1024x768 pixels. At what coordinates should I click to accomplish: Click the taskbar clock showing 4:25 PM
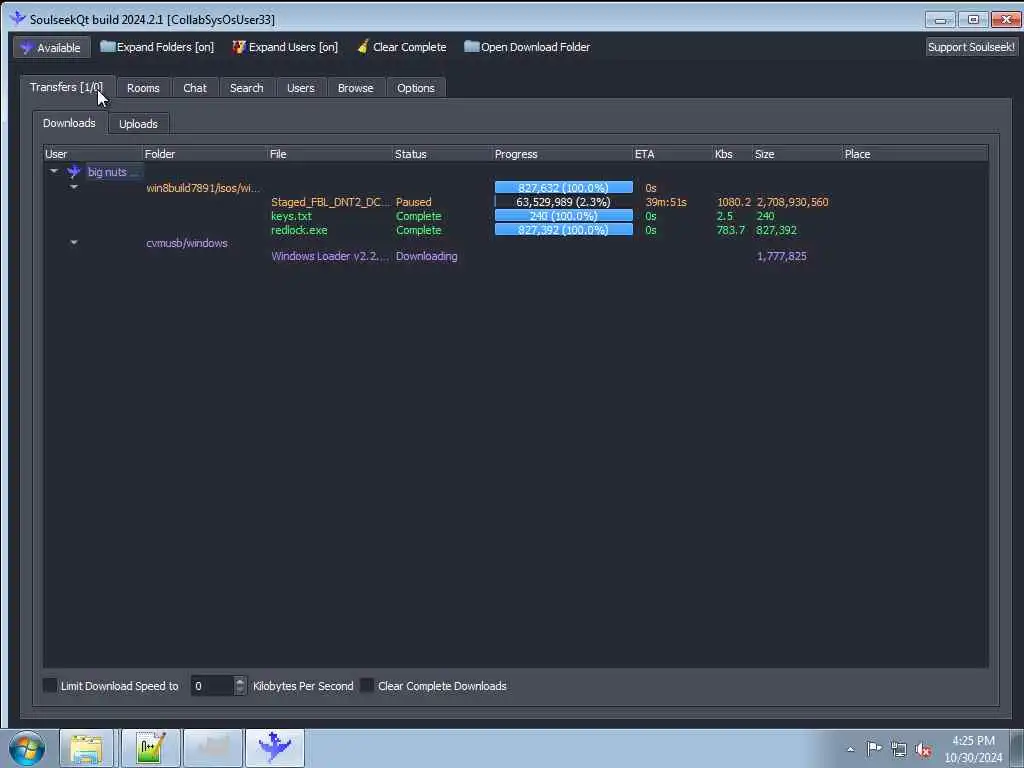point(973,749)
